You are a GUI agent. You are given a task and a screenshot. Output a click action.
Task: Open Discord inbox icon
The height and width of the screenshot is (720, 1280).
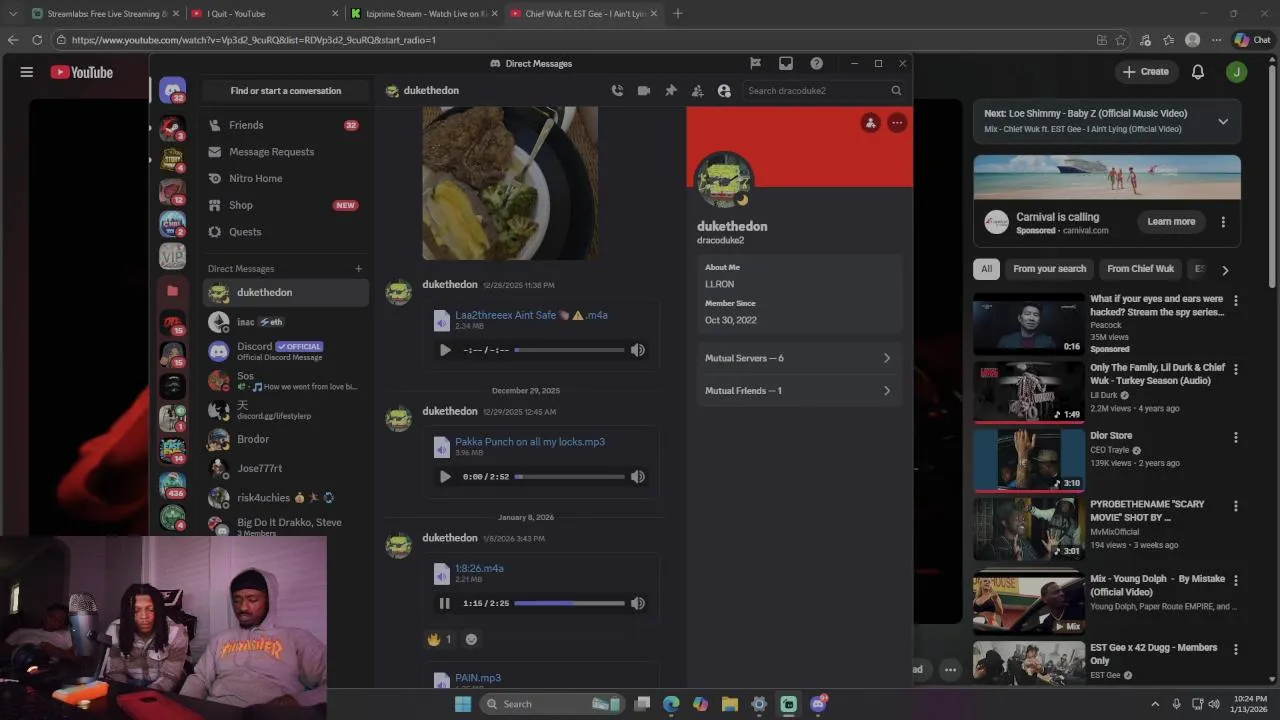click(786, 63)
